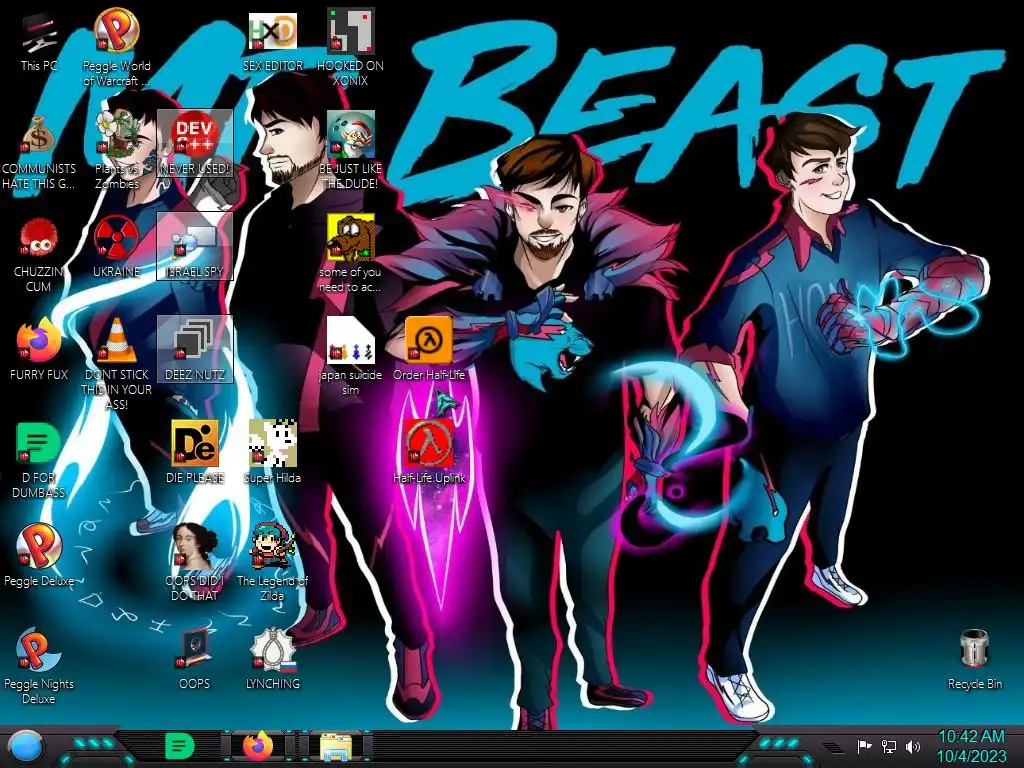
Task: Open the green app pinned on taskbar
Action: (x=180, y=747)
